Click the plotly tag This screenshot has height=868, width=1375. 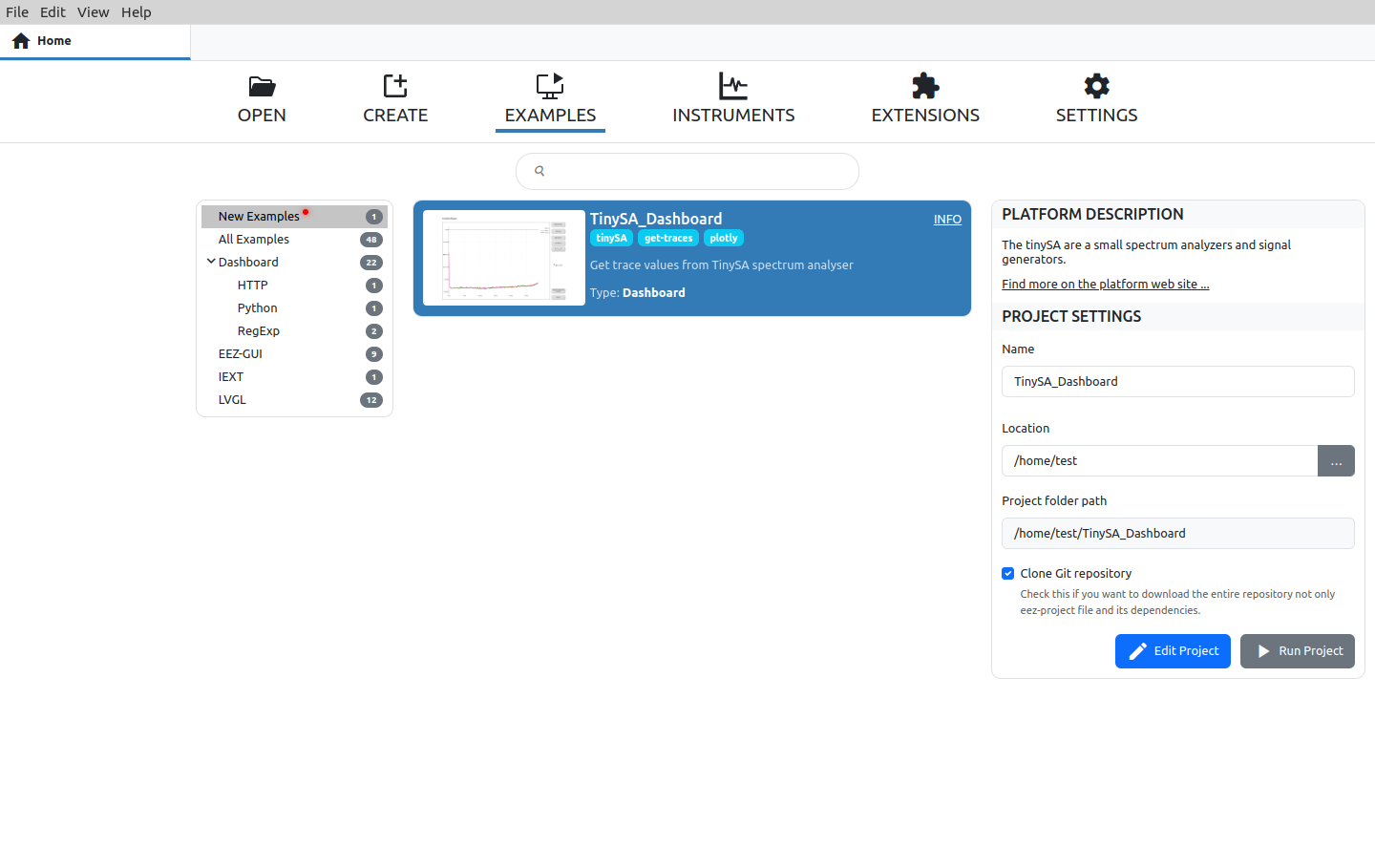[724, 239]
